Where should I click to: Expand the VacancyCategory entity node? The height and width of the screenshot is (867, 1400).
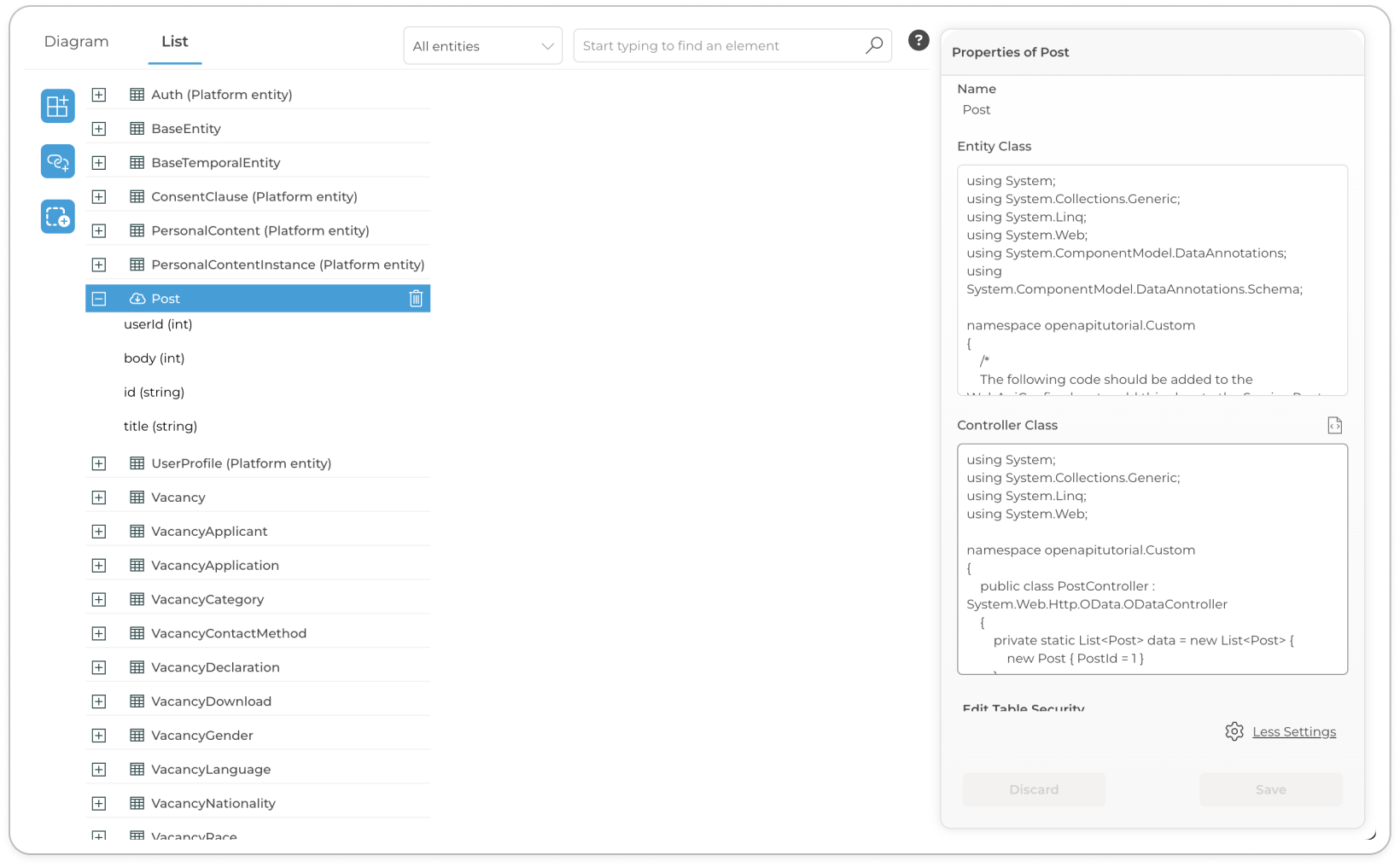[x=99, y=599]
